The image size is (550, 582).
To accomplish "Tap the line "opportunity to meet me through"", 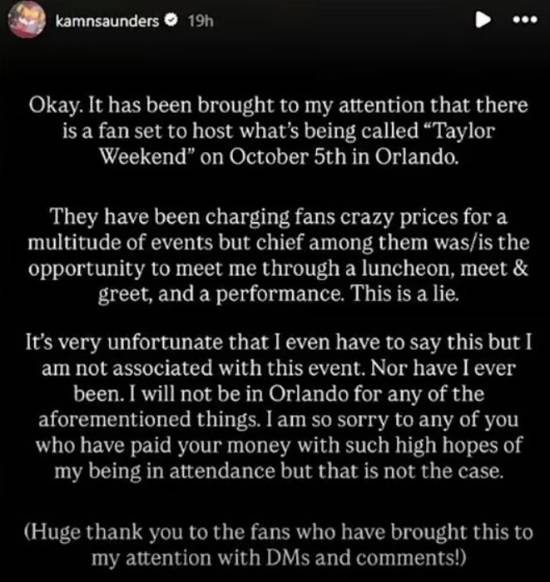I will click(x=278, y=269).
